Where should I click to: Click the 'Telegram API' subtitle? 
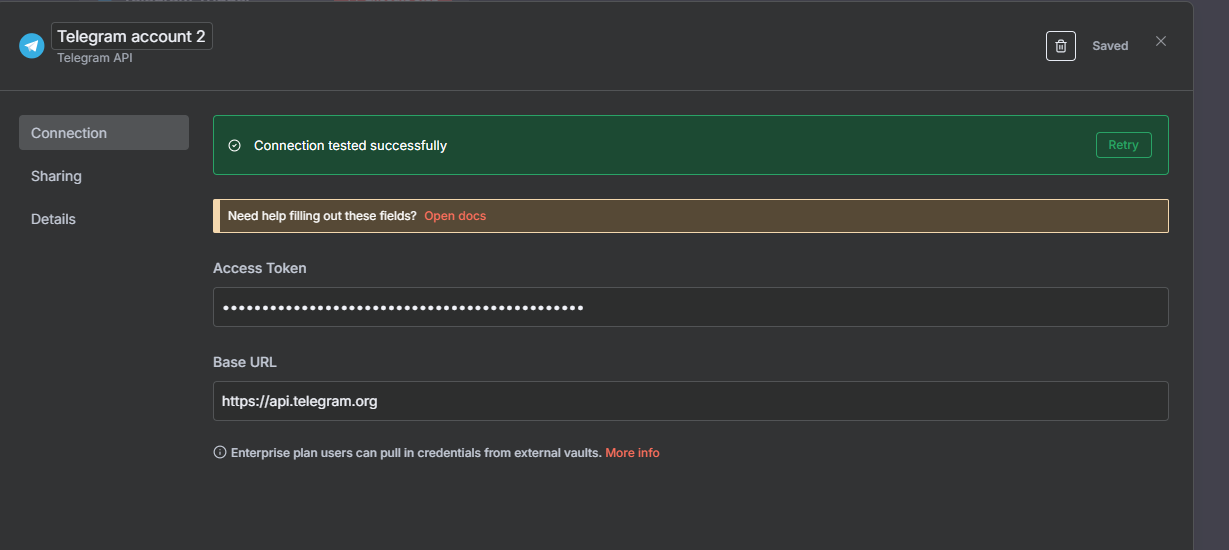pyautogui.click(x=95, y=58)
